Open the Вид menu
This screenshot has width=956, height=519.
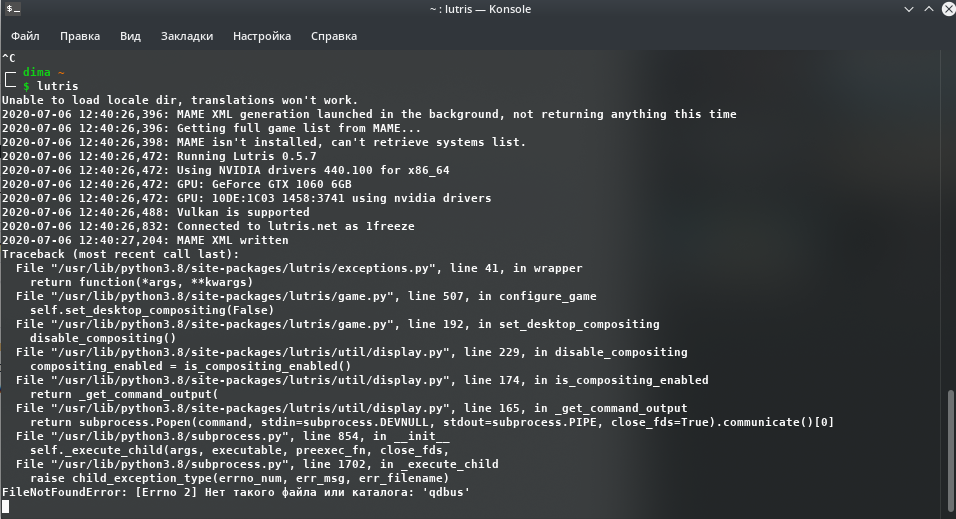point(130,36)
